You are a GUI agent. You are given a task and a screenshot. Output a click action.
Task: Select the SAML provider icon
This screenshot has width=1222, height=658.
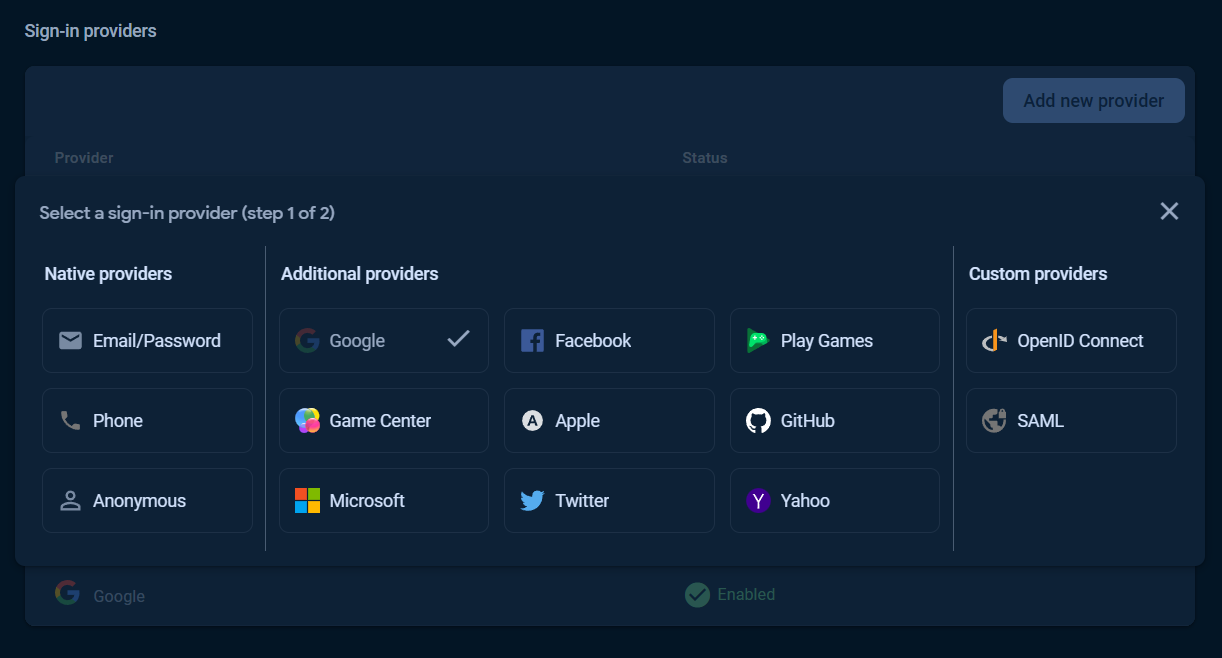(994, 420)
